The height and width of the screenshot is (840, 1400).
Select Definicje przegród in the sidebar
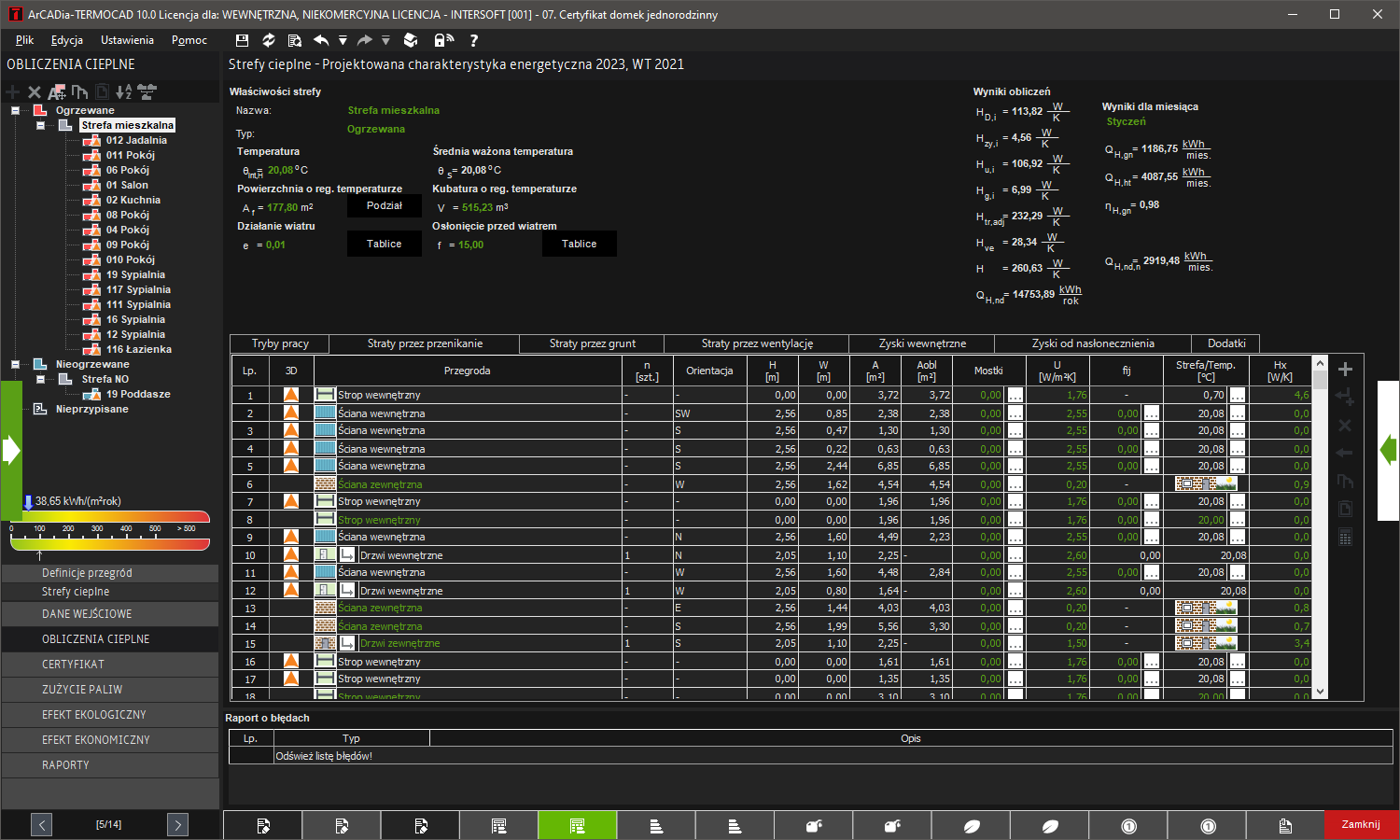(x=110, y=573)
